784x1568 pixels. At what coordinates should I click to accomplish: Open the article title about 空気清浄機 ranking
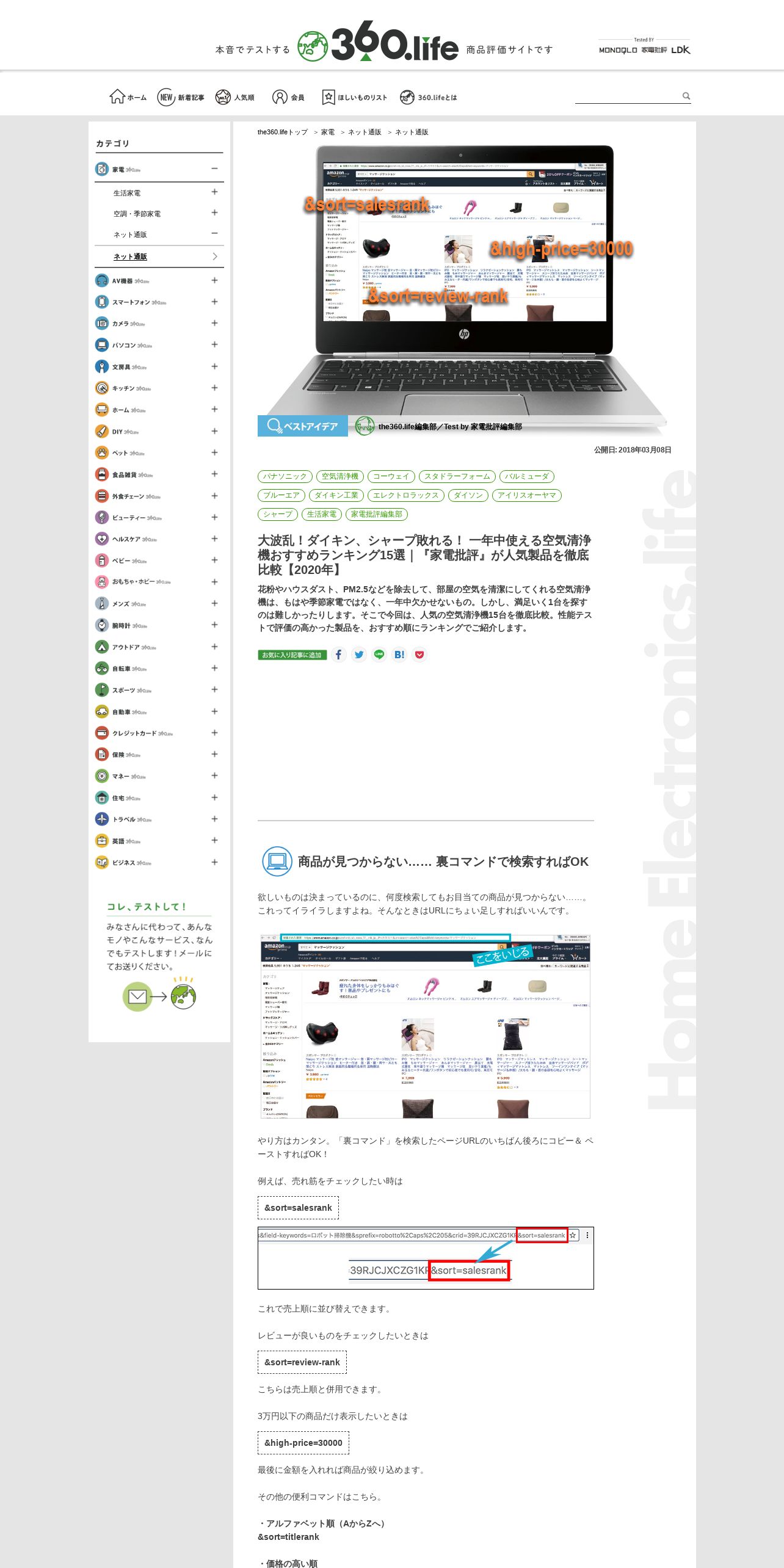pos(424,555)
